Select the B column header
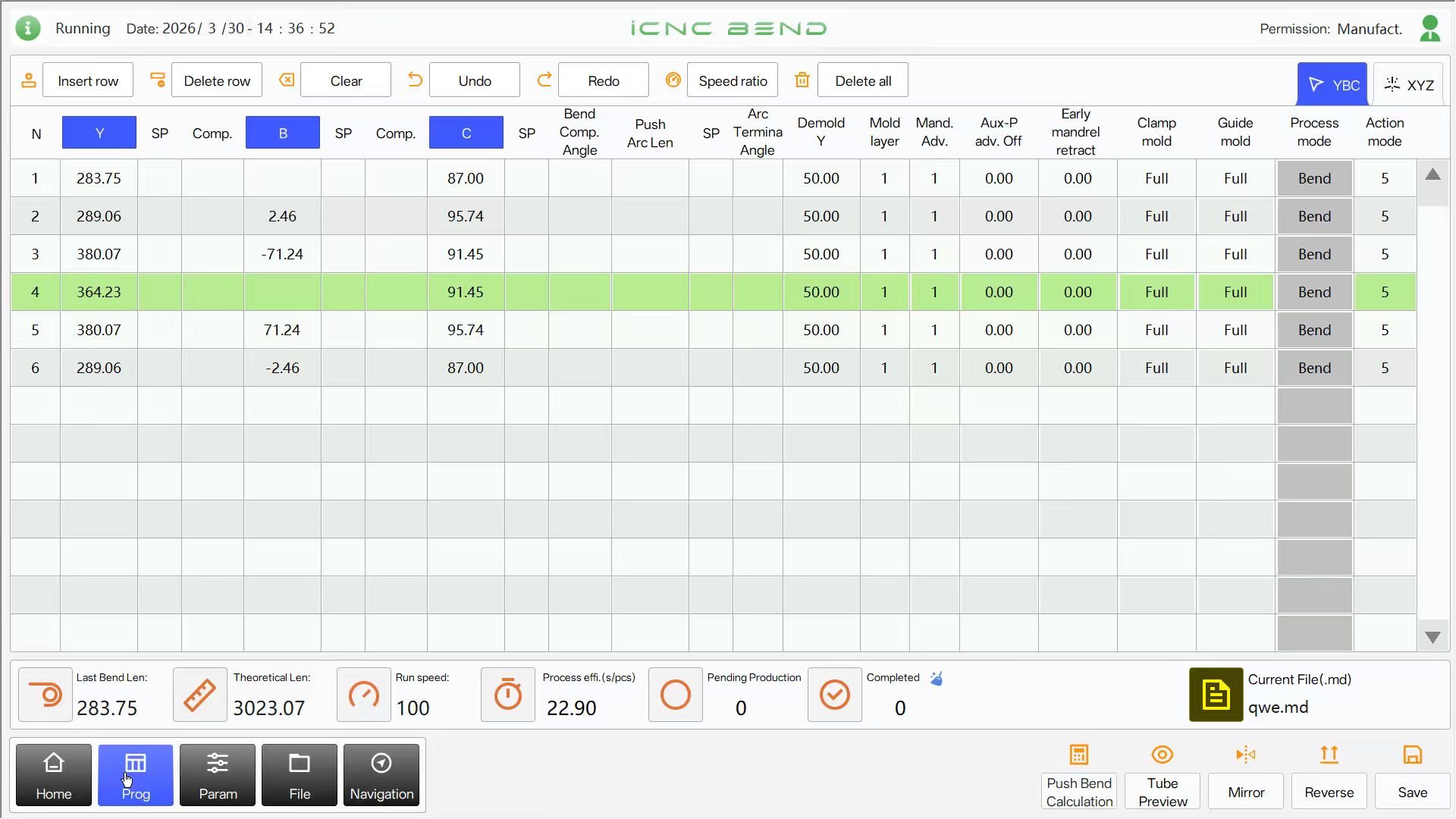Image resolution: width=1456 pixels, height=819 pixels. point(283,133)
